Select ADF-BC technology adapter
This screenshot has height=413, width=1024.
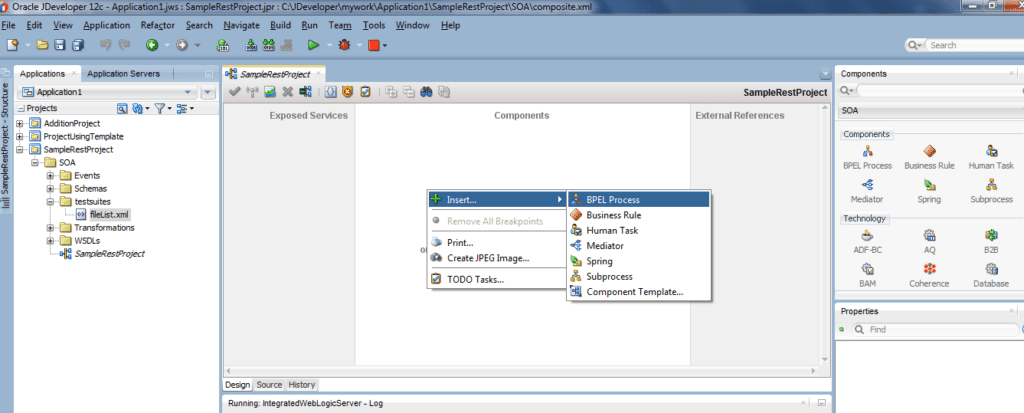pos(867,242)
